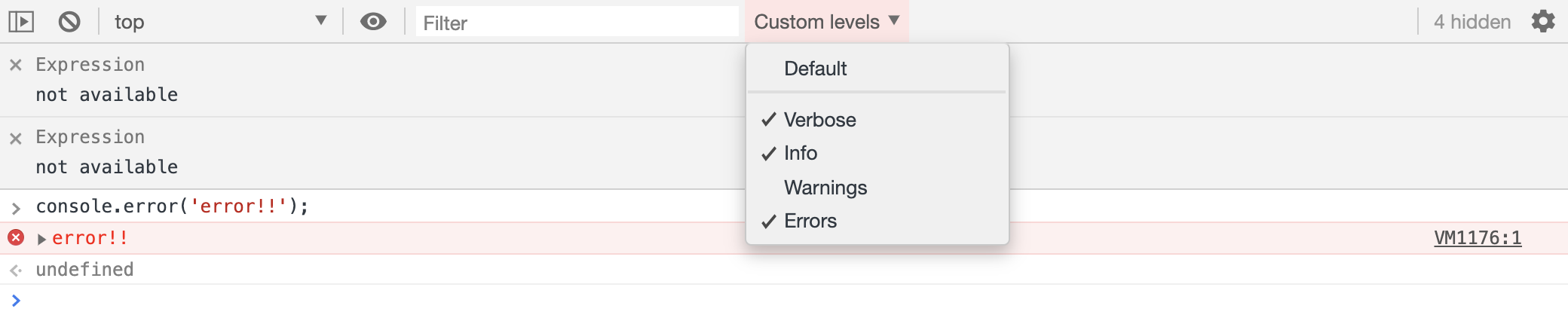Open console settings with the gear icon
The width and height of the screenshot is (1568, 321).
tap(1543, 21)
